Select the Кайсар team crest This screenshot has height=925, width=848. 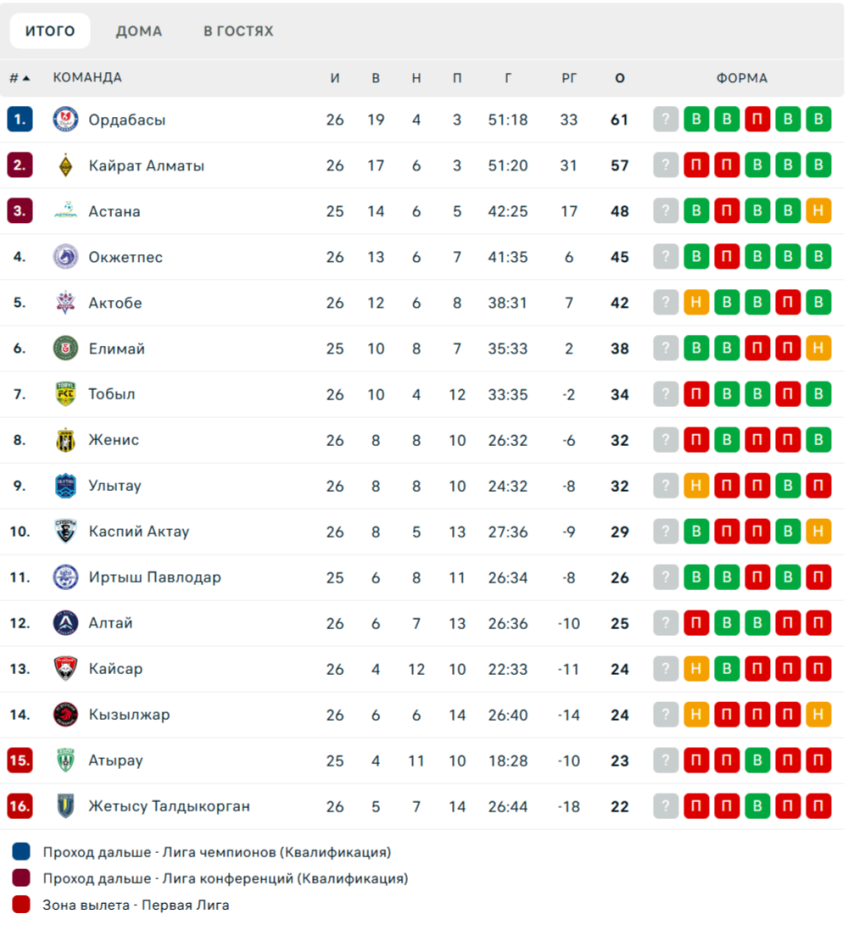66,669
